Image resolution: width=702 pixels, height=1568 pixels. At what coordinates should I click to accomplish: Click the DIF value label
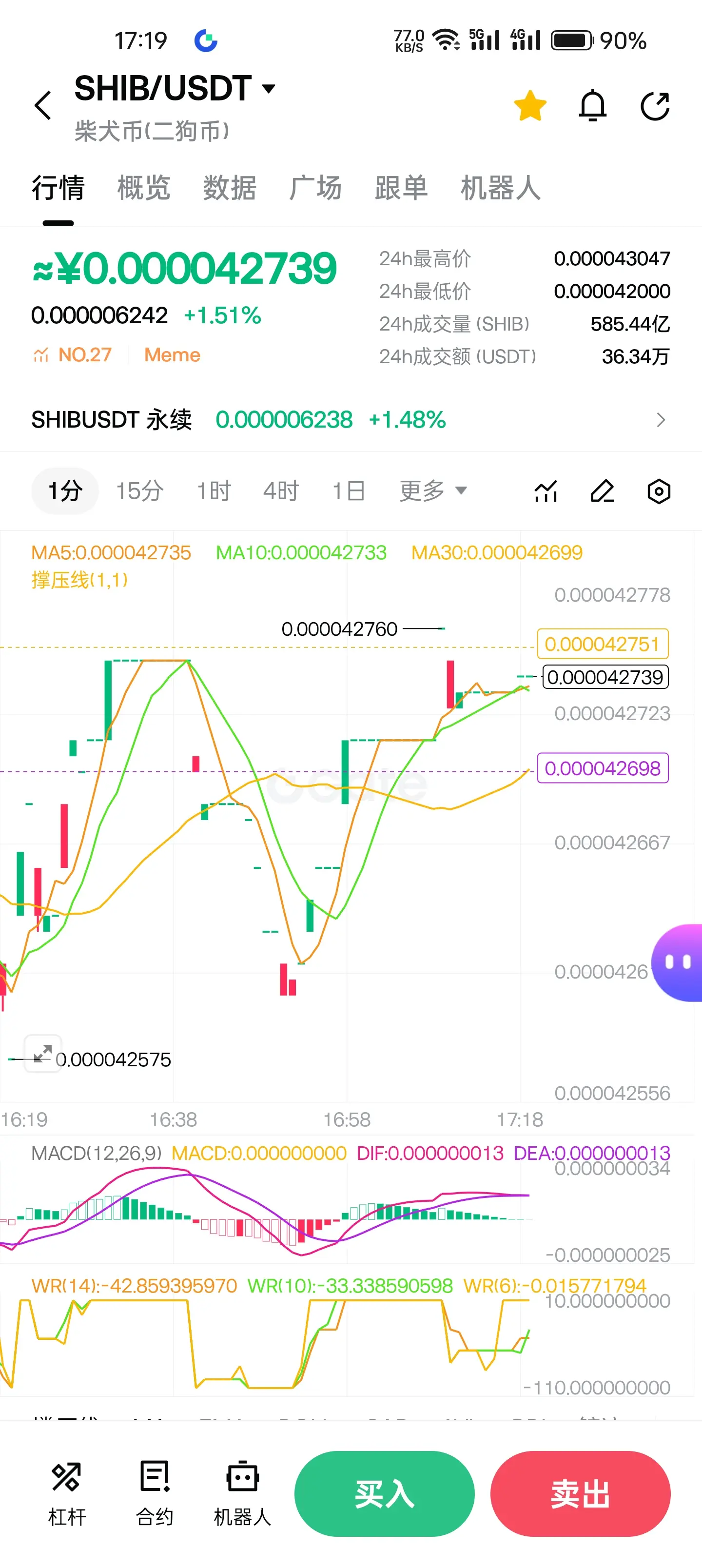(x=430, y=1153)
